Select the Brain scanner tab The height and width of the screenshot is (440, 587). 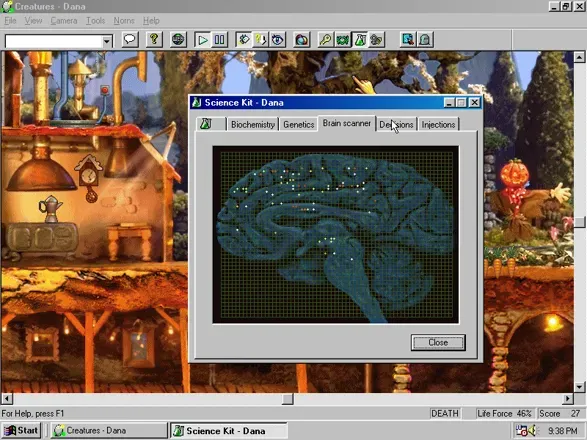347,123
